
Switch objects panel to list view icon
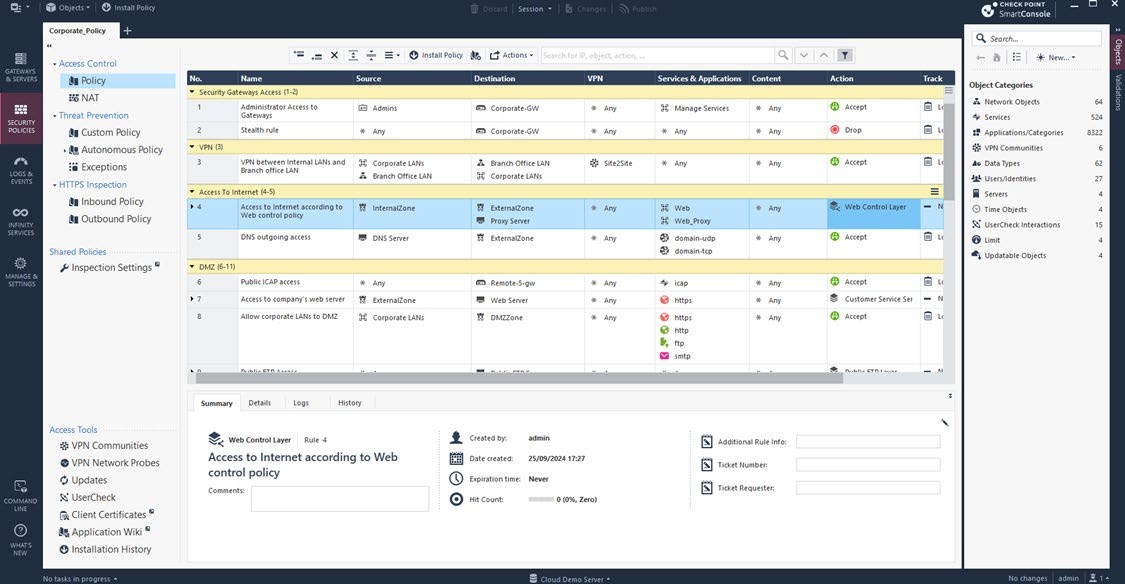(1017, 57)
